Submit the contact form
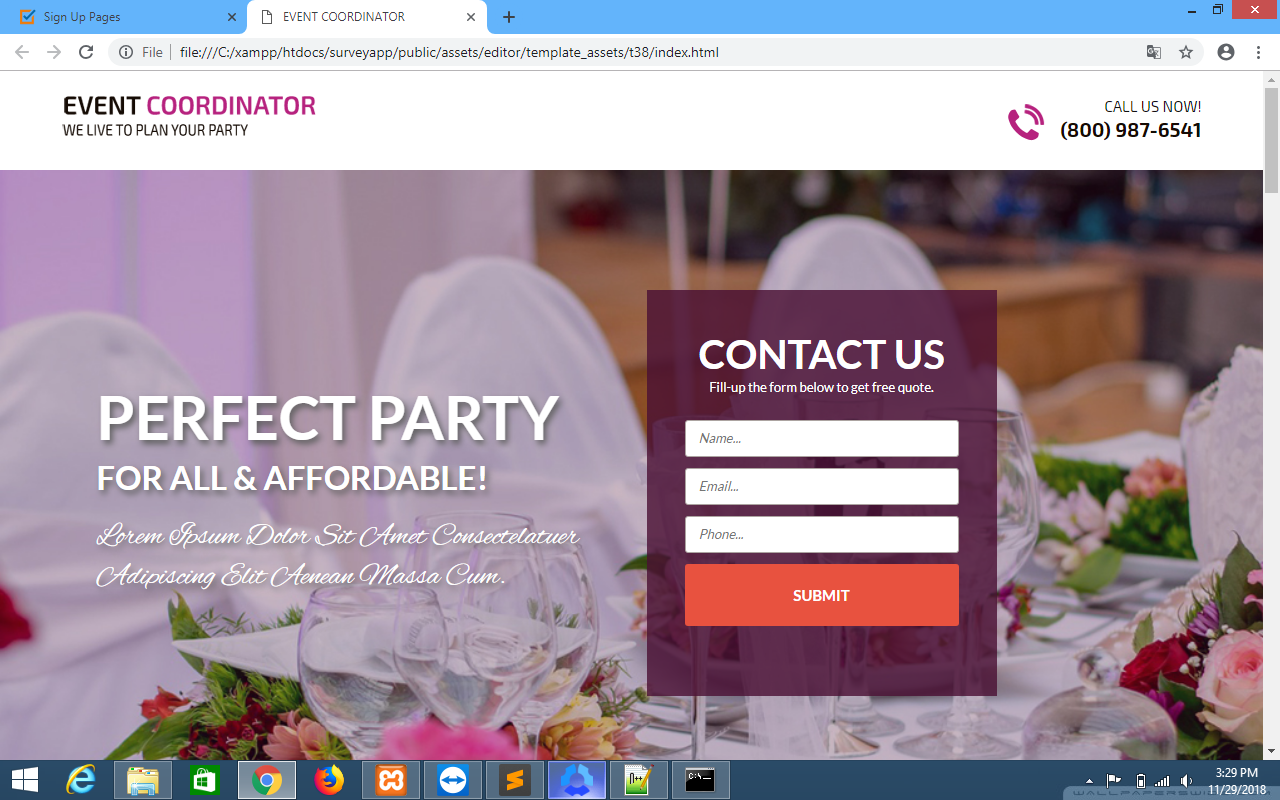Image resolution: width=1280 pixels, height=800 pixels. click(822, 595)
